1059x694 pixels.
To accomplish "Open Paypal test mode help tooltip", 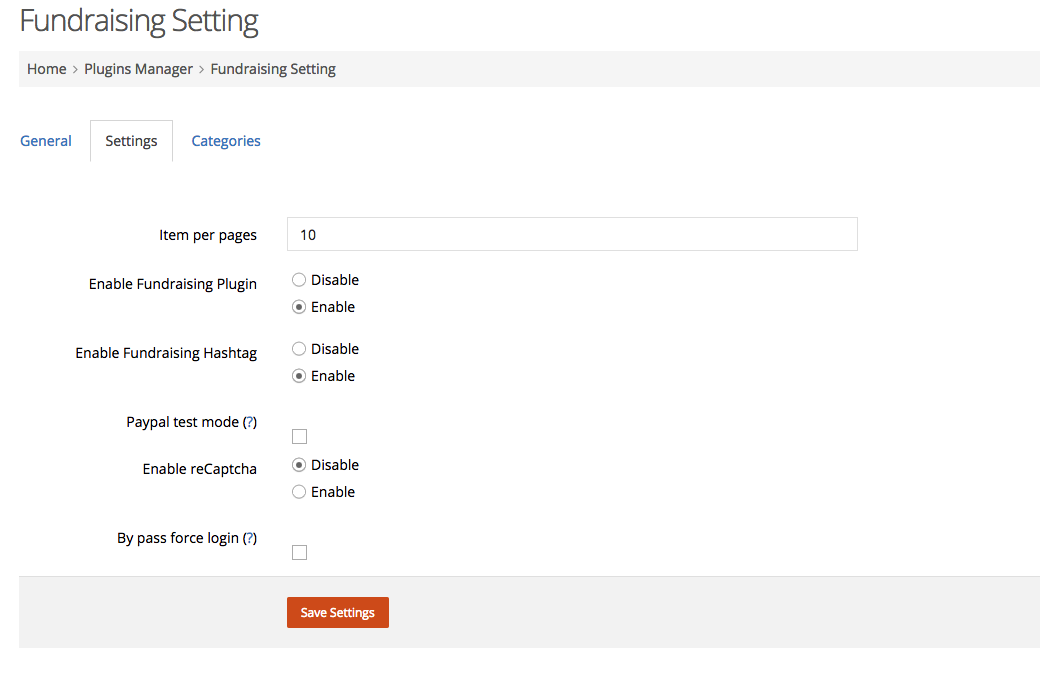I will (250, 422).
